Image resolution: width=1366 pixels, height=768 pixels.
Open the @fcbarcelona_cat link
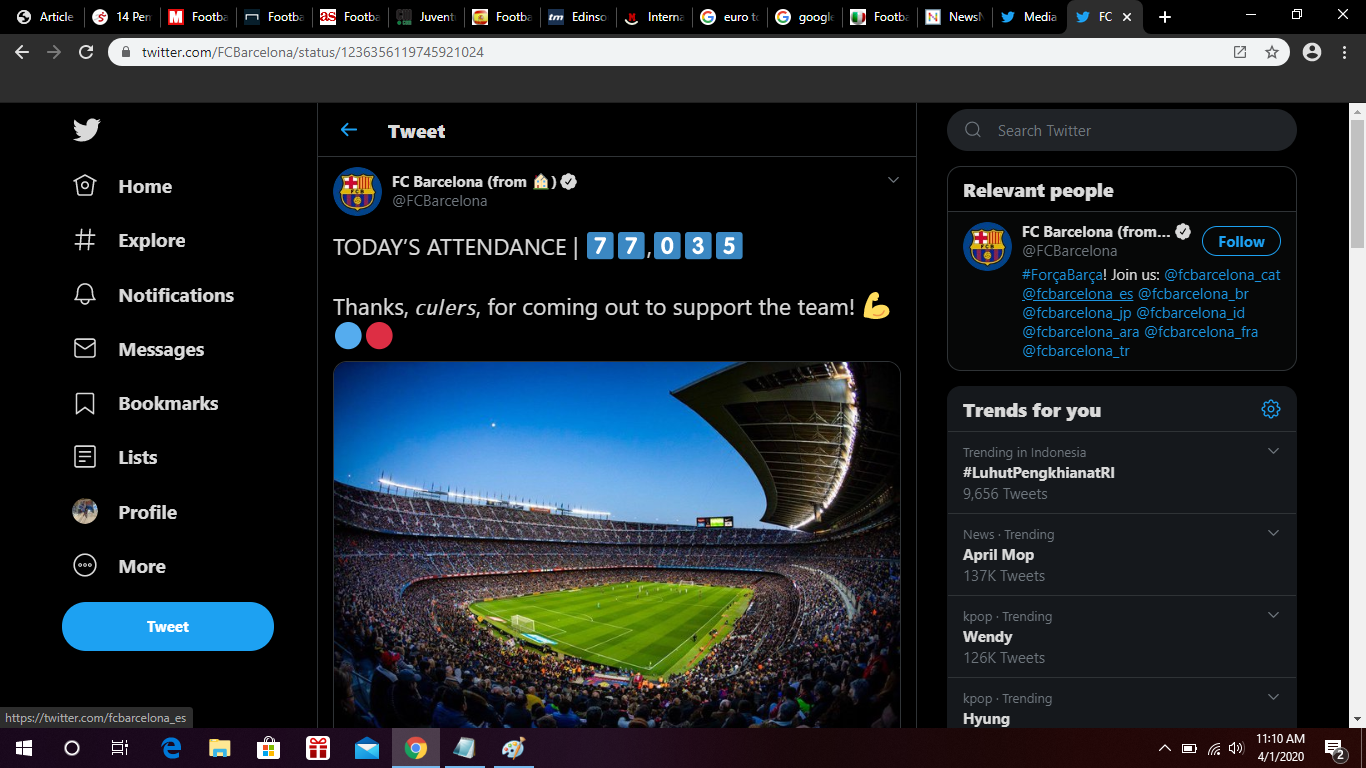(1222, 275)
